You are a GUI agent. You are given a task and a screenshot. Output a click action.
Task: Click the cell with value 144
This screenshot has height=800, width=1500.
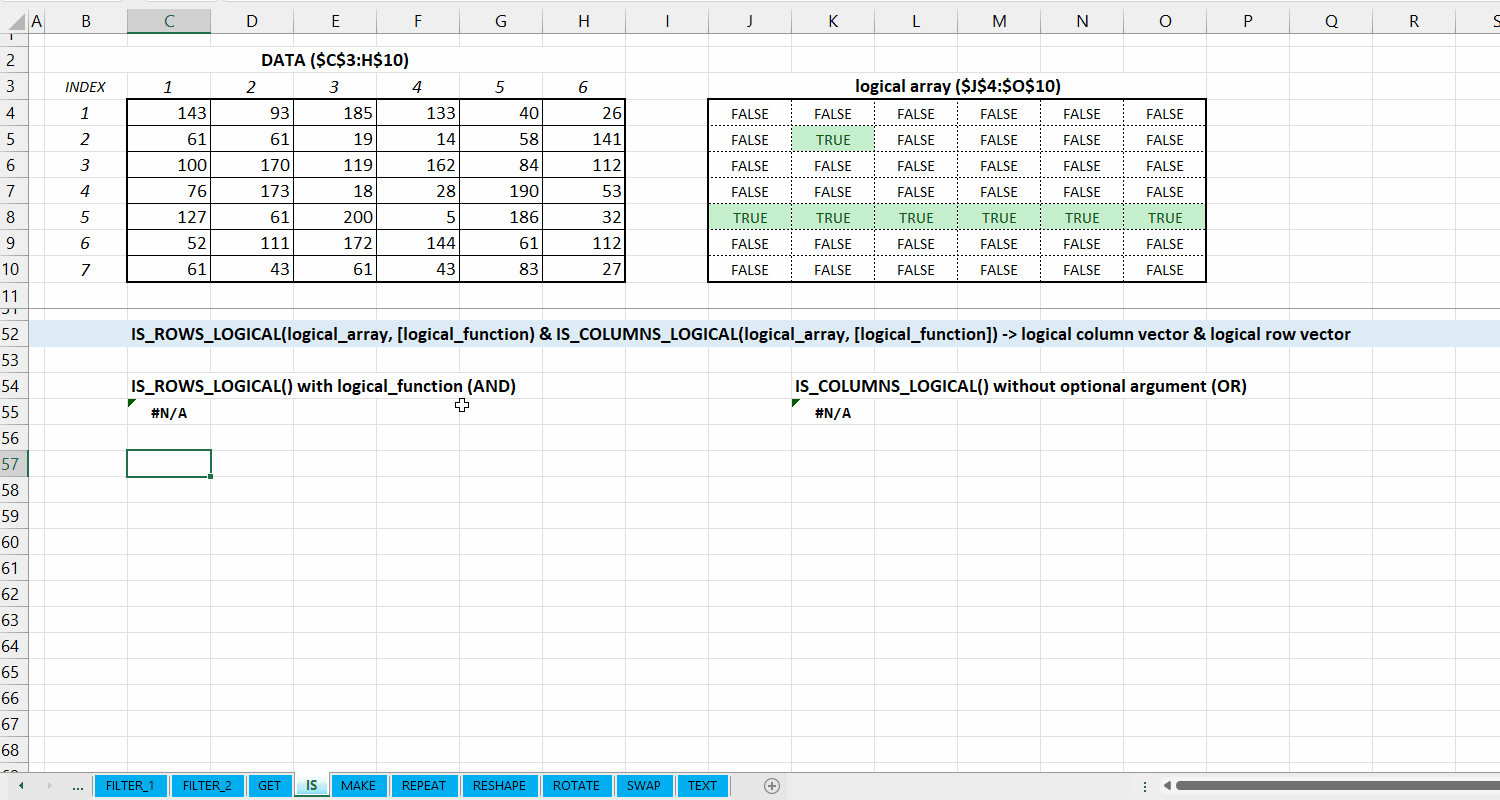418,243
